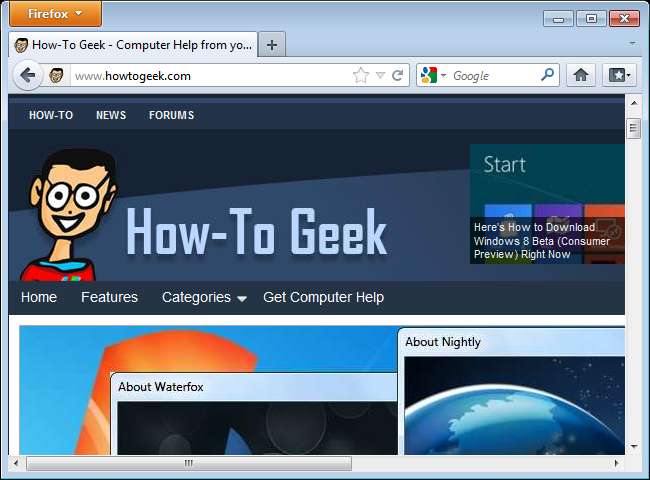
Task: Open the NEWS top navigation link
Action: [x=111, y=115]
